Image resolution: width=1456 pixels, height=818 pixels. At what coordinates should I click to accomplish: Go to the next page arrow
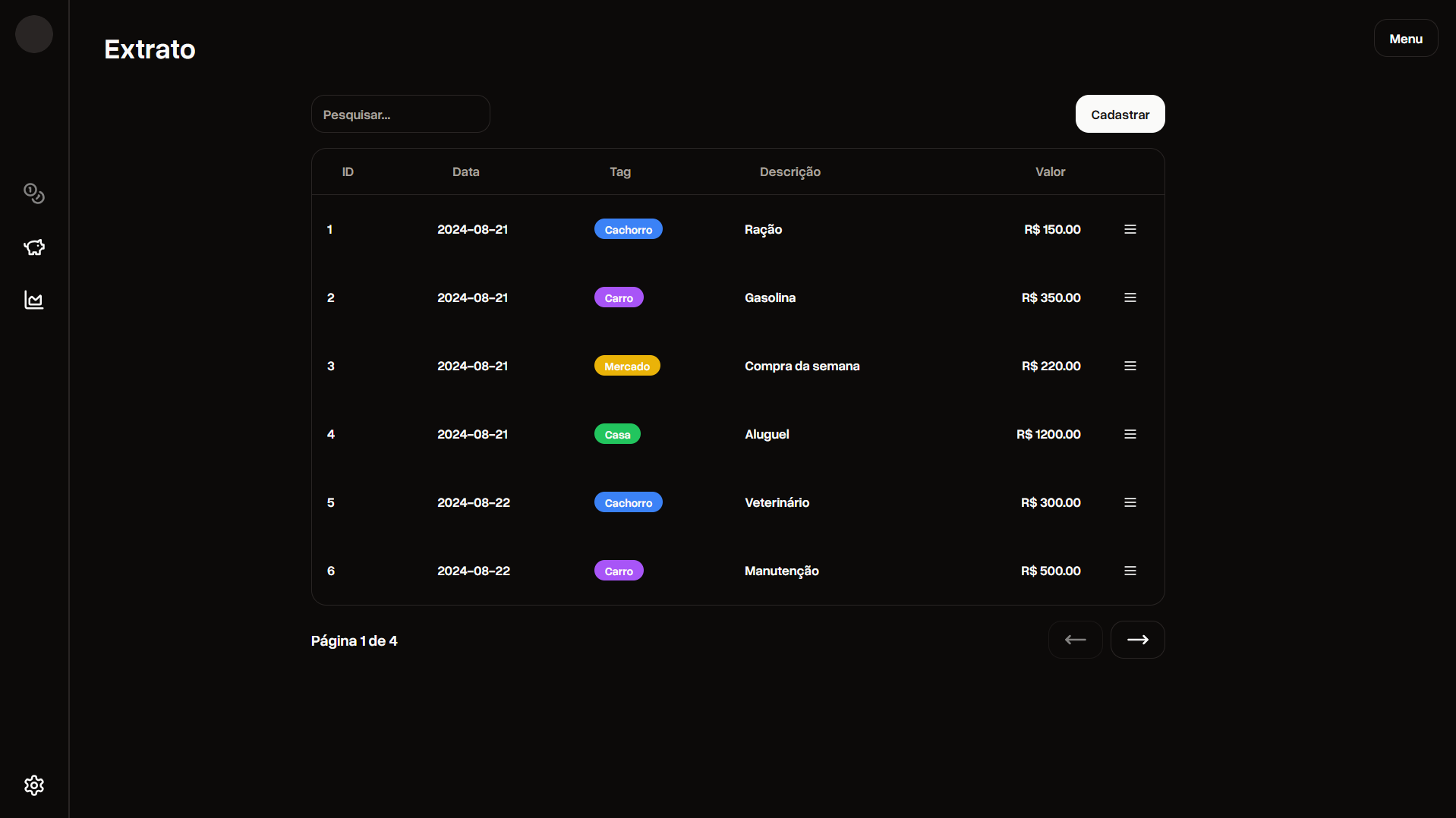tap(1138, 640)
